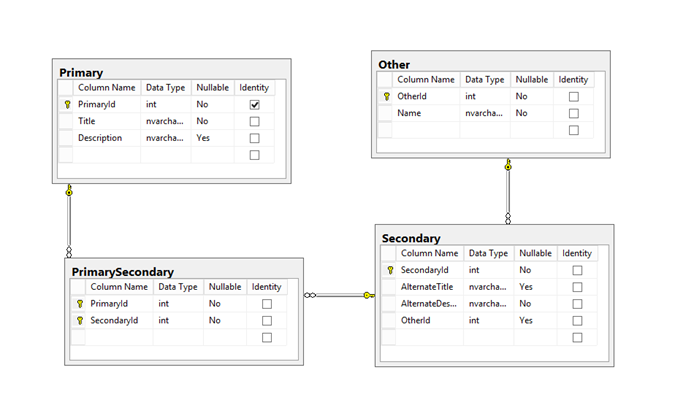The width and height of the screenshot is (675, 408).
Task: Click key icon beside PrimaryId in PrimarySecondary table
Action: click(x=79, y=303)
